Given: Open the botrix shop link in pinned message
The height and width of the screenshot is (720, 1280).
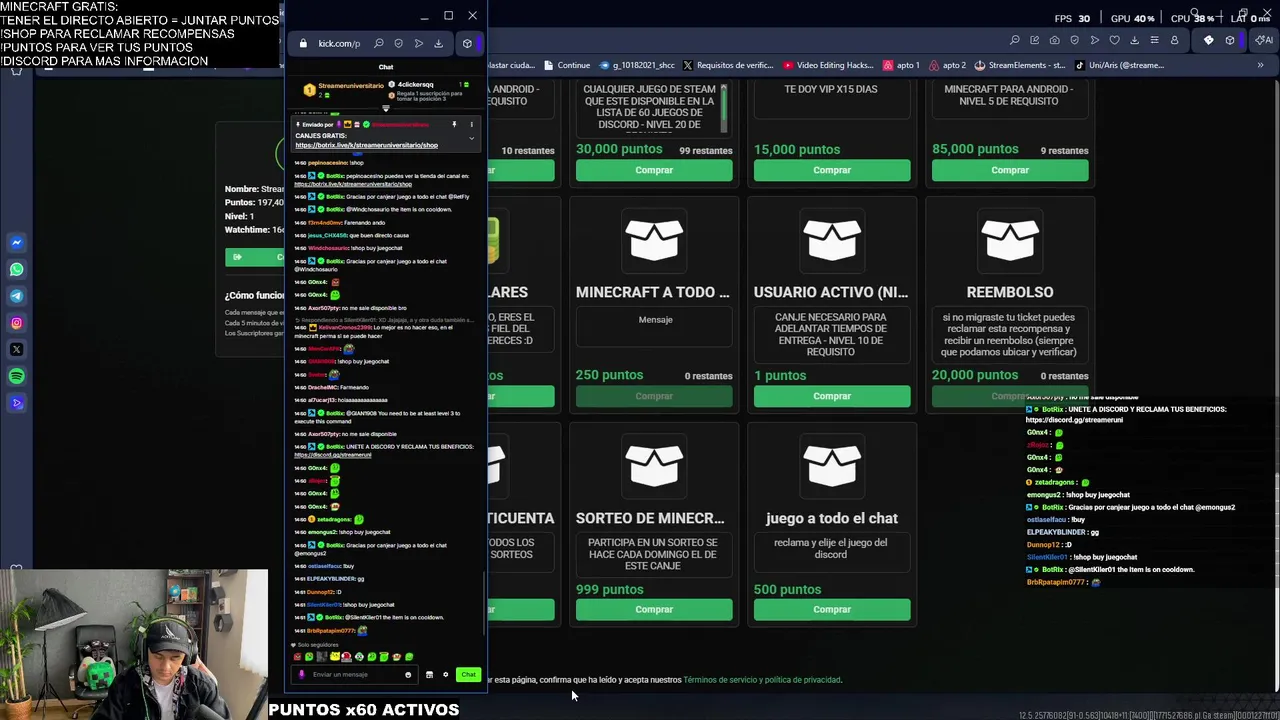Looking at the screenshot, I should click(x=366, y=145).
